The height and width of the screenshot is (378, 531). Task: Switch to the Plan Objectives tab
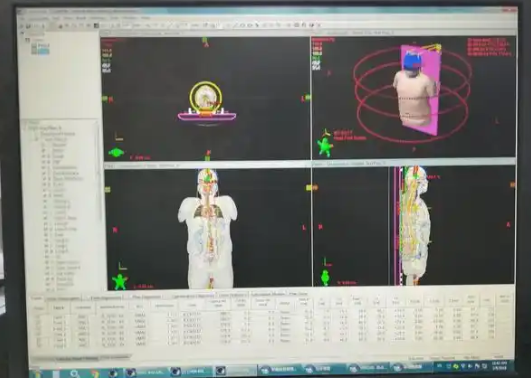click(146, 297)
